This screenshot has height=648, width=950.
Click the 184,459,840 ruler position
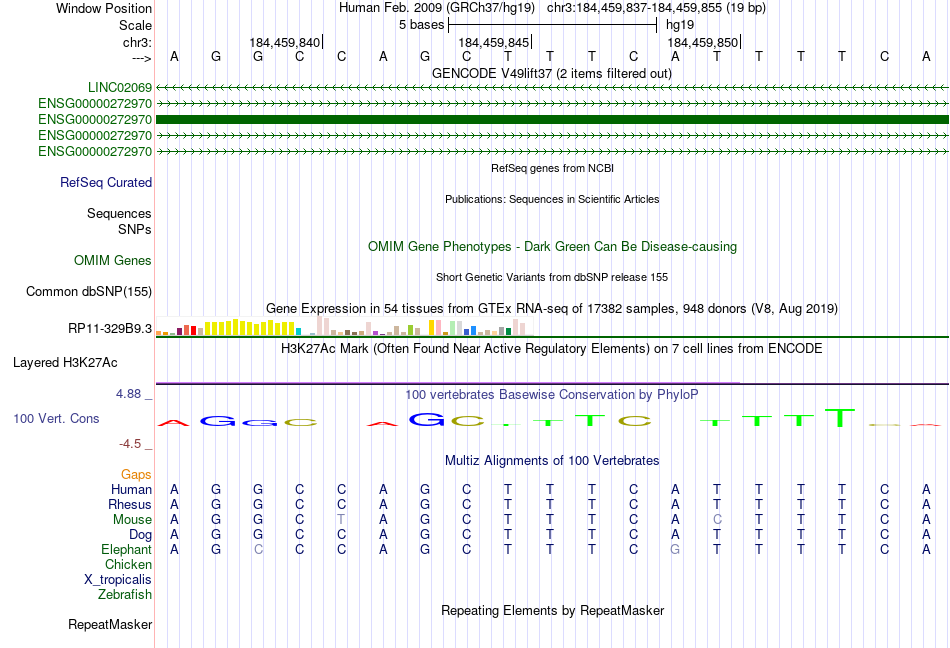pyautogui.click(x=285, y=42)
